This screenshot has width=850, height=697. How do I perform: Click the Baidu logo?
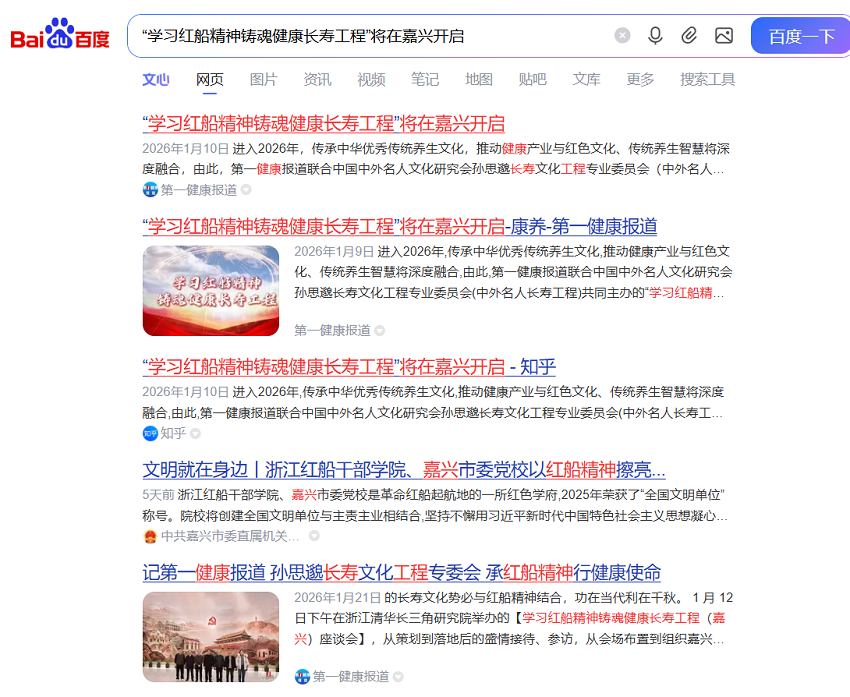point(60,37)
